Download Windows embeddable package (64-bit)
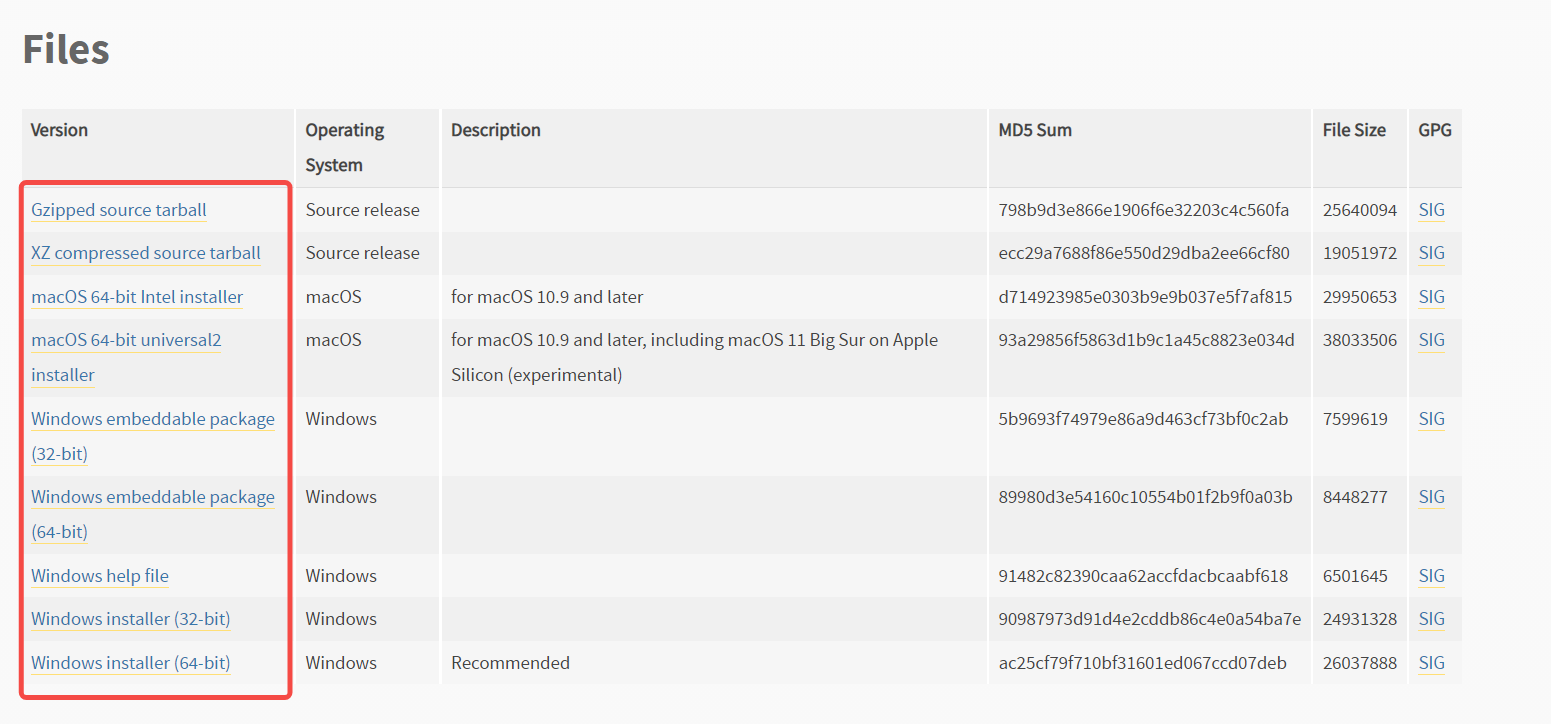This screenshot has height=724, width=1551. 152,497
